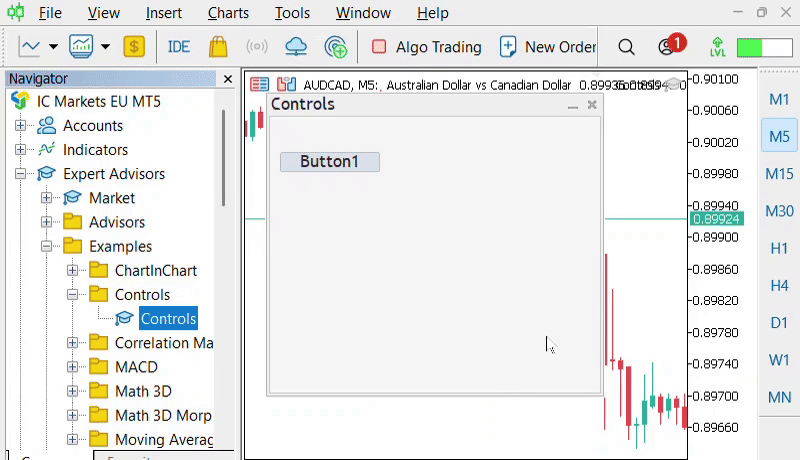The image size is (800, 460).
Task: Click Button1 in Controls dialog
Action: [x=330, y=162]
